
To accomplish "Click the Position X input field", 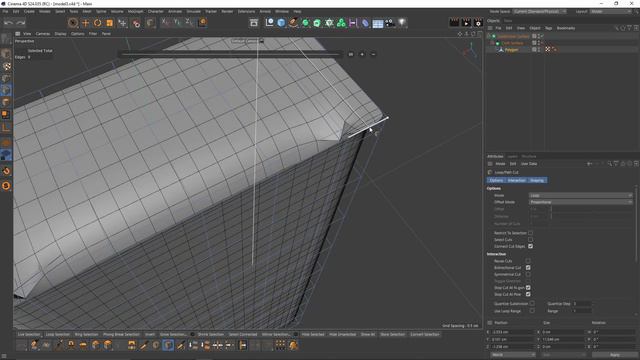I will point(513,332).
